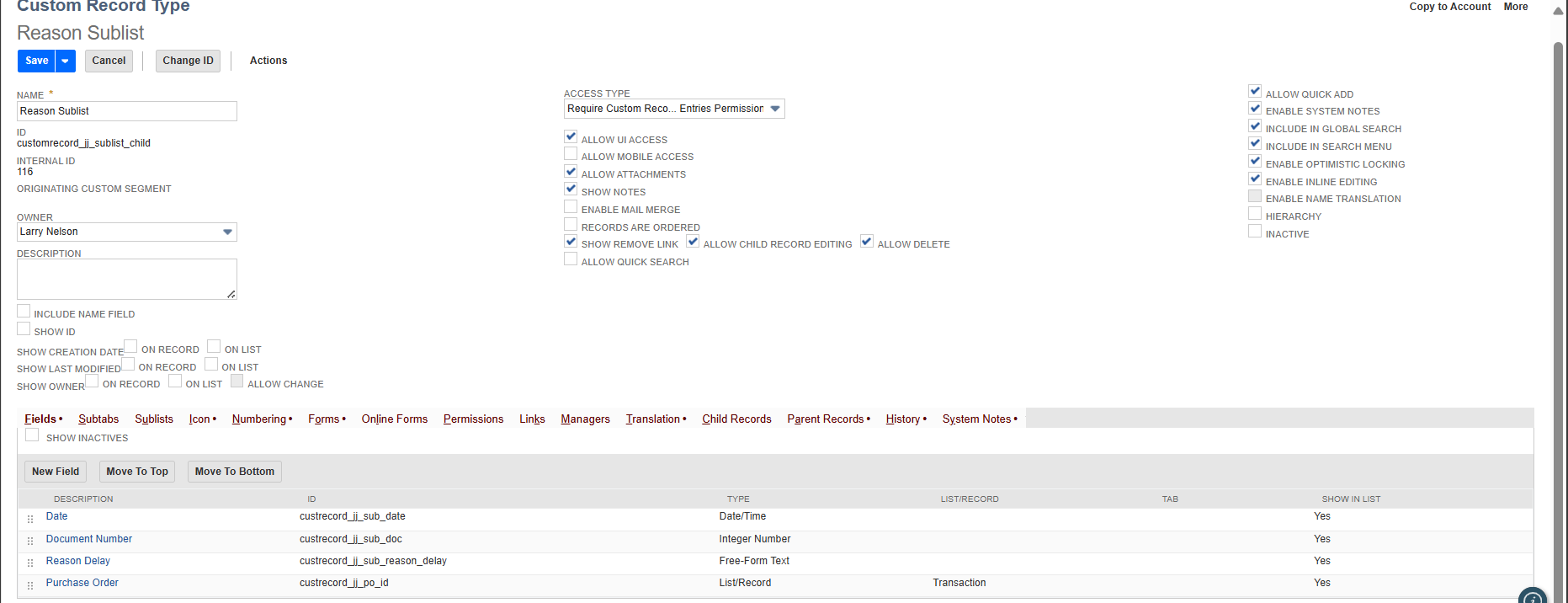Enable Allow Mobile Access checkbox

[x=571, y=154]
